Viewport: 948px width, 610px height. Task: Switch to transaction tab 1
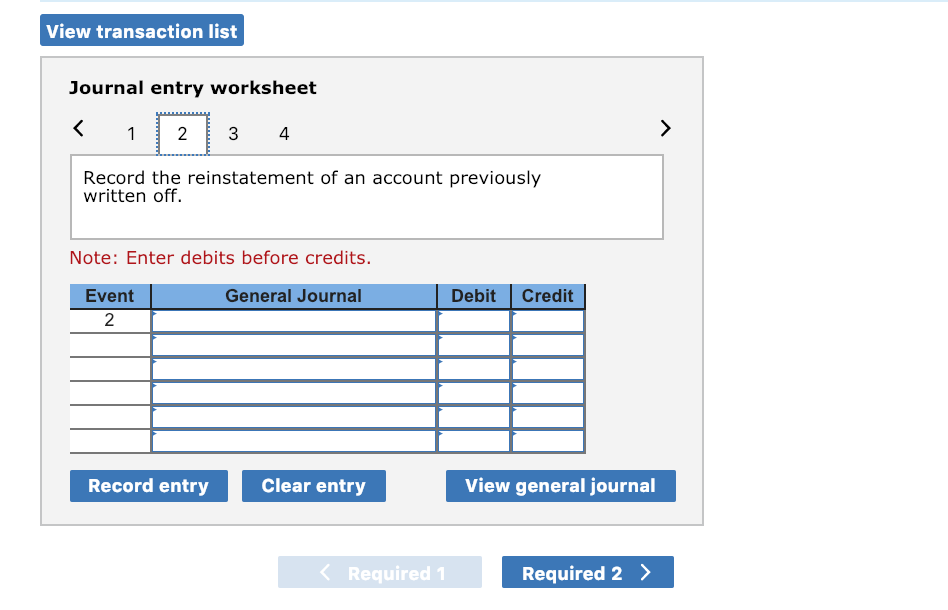[130, 133]
